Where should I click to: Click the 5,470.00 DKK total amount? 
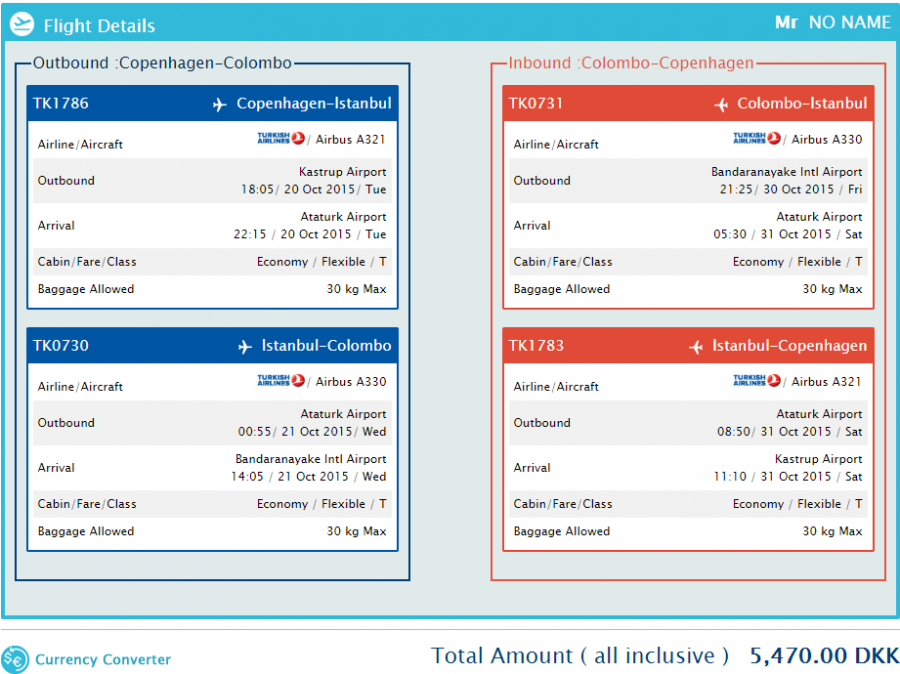(822, 655)
